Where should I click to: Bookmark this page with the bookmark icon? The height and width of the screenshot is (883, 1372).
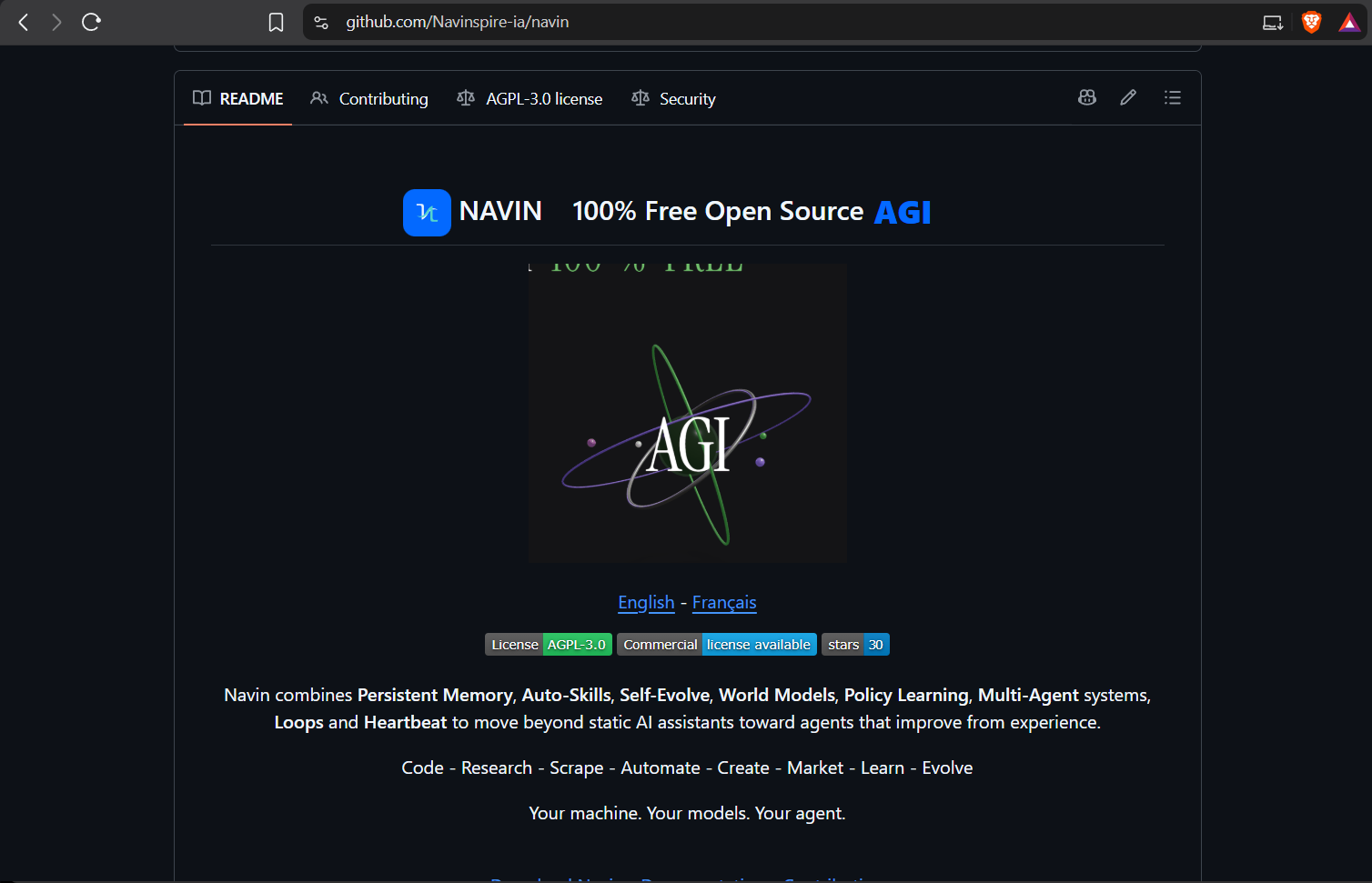point(276,22)
